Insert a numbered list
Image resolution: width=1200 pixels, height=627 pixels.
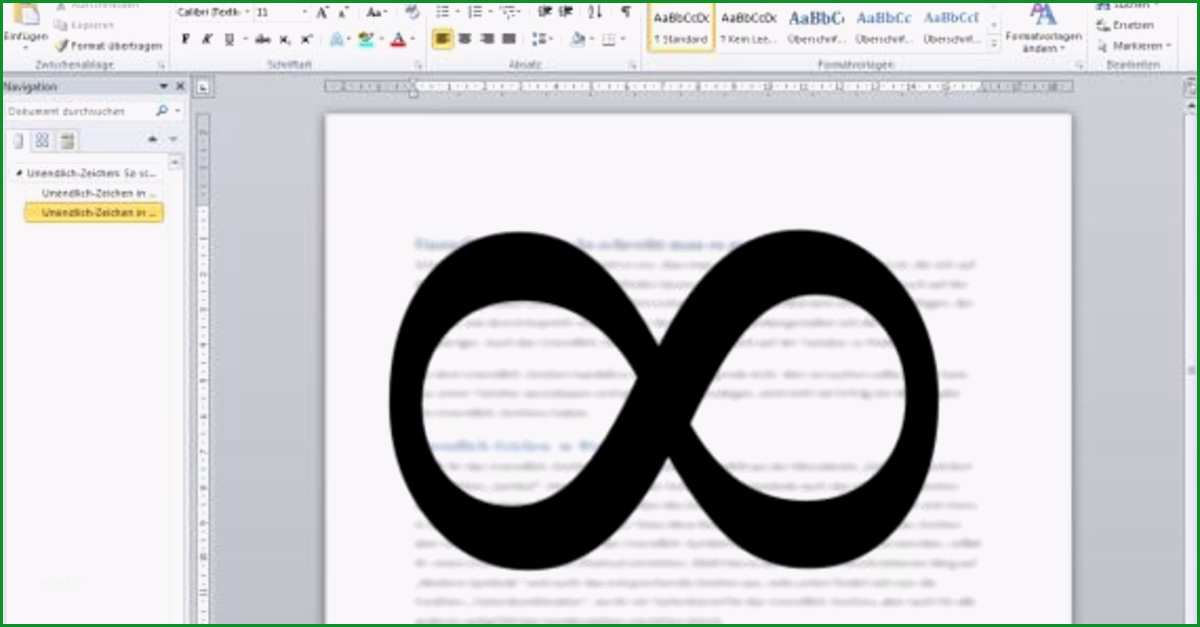[475, 12]
